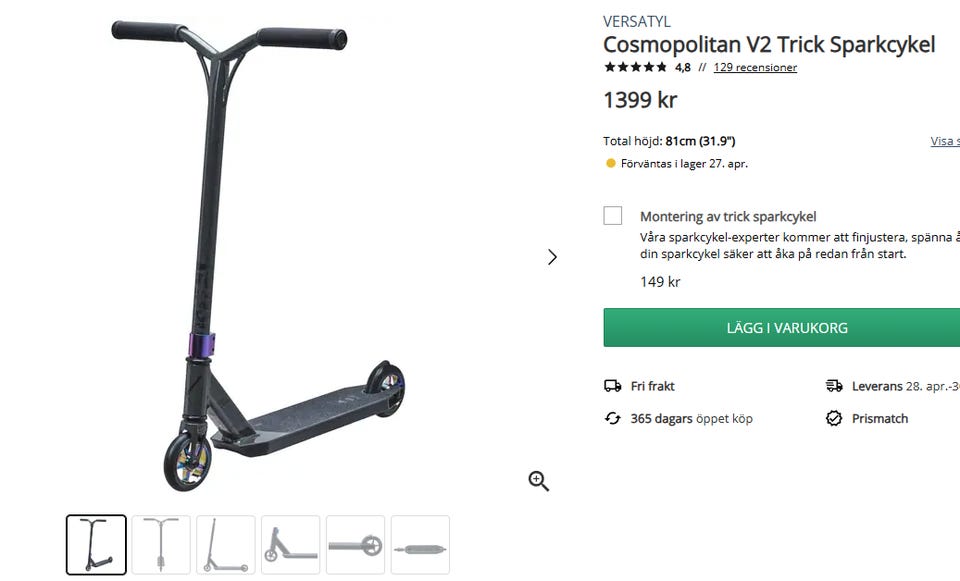Select the side profile scooter thumbnail

[226, 545]
